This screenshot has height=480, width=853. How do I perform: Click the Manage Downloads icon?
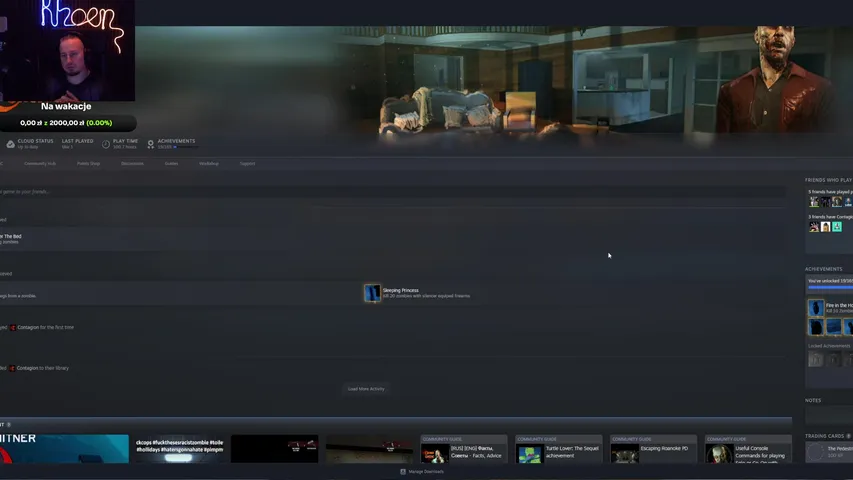403,472
